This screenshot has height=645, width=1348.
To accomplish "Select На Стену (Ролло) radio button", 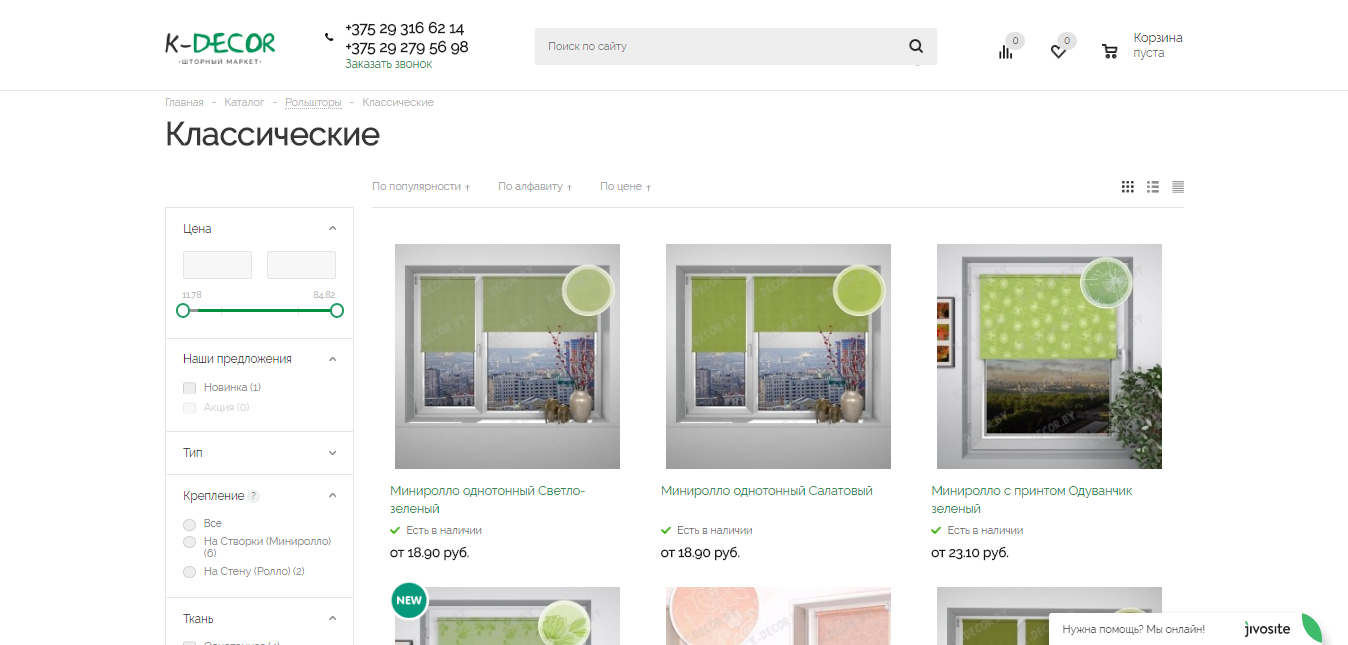I will pyautogui.click(x=190, y=572).
